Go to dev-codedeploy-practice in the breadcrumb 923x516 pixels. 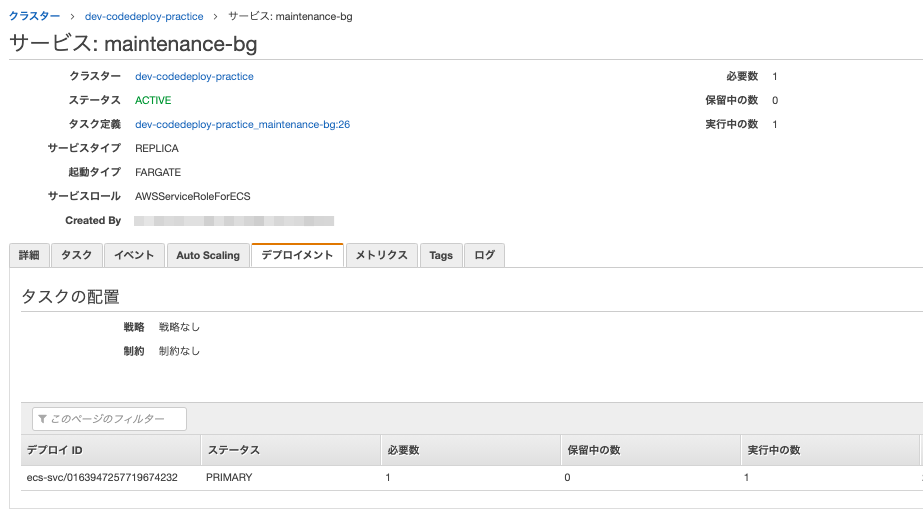click(144, 17)
